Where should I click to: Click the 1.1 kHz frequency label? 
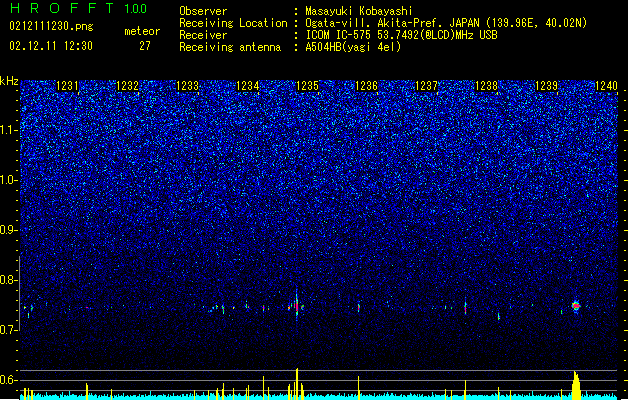(x=9, y=130)
